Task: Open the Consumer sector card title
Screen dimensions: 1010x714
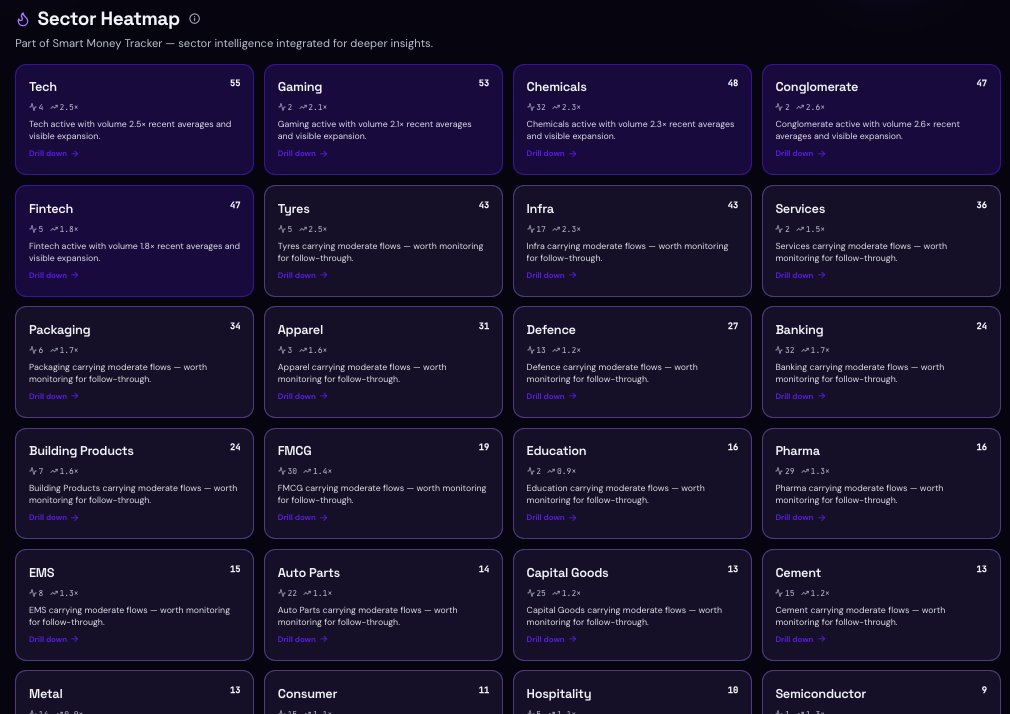Action: click(x=307, y=694)
